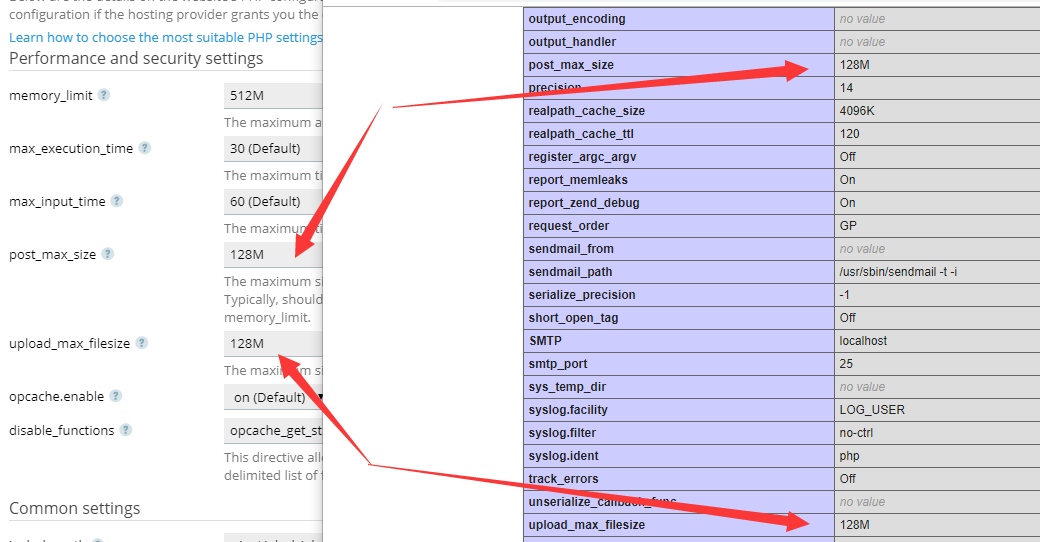This screenshot has height=542, width=1040.
Task: Show help for the post_max_size setting
Action: point(108,254)
